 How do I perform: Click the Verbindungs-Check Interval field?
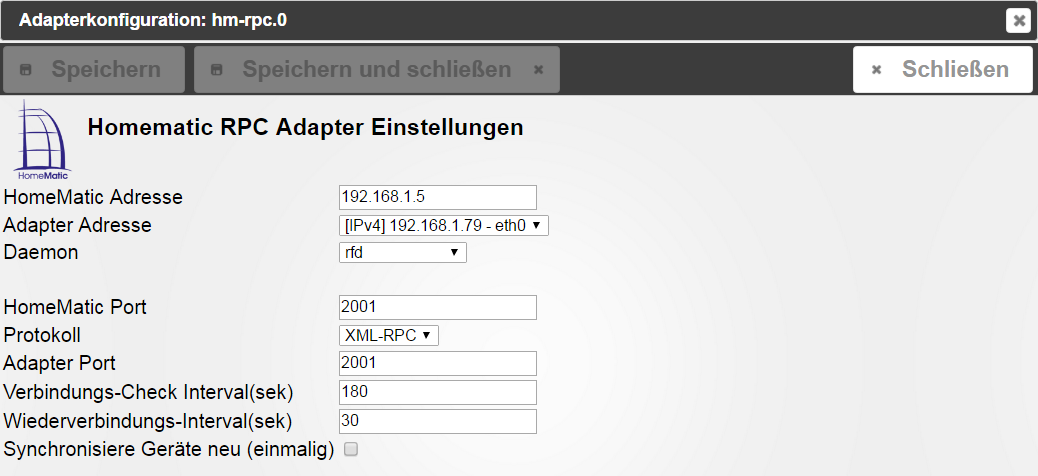(x=438, y=393)
